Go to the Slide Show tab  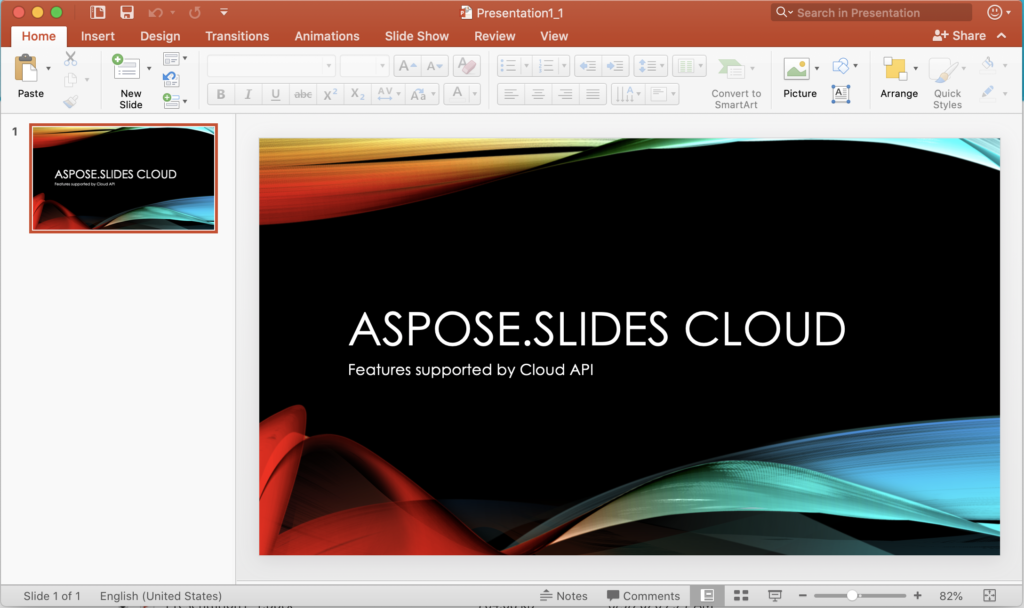pos(417,36)
